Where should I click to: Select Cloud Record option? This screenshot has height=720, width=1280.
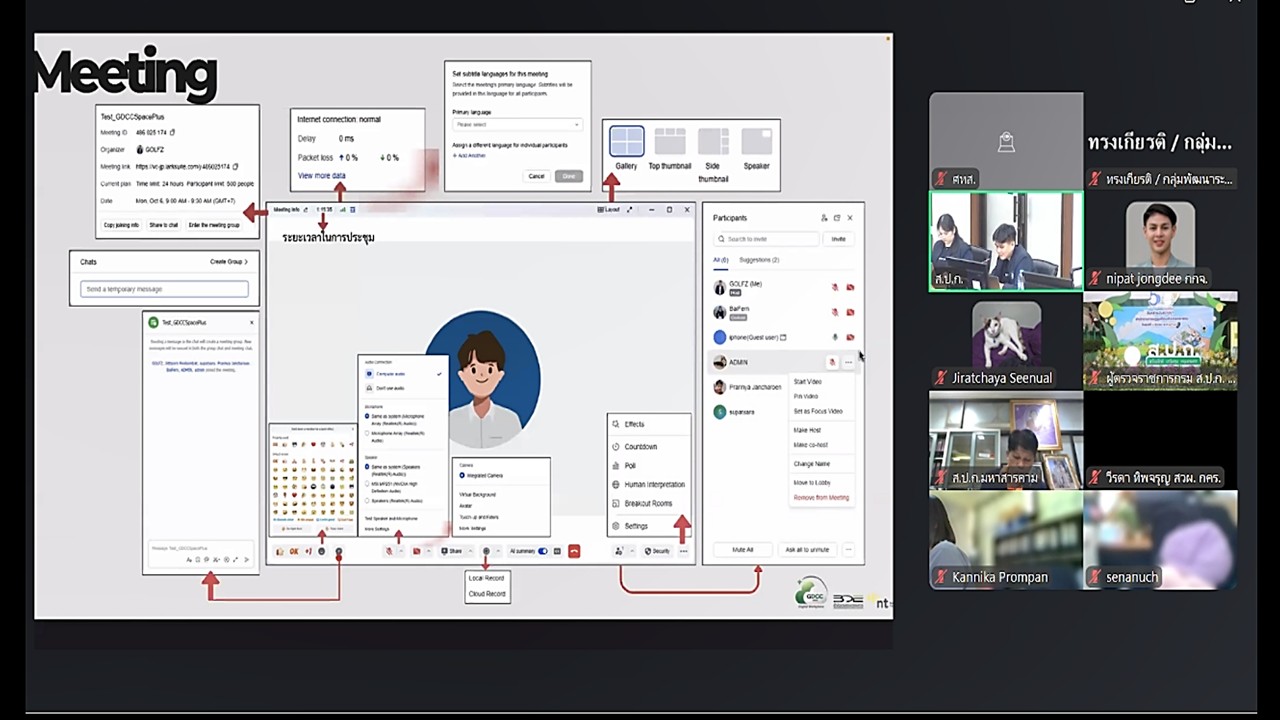(487, 594)
